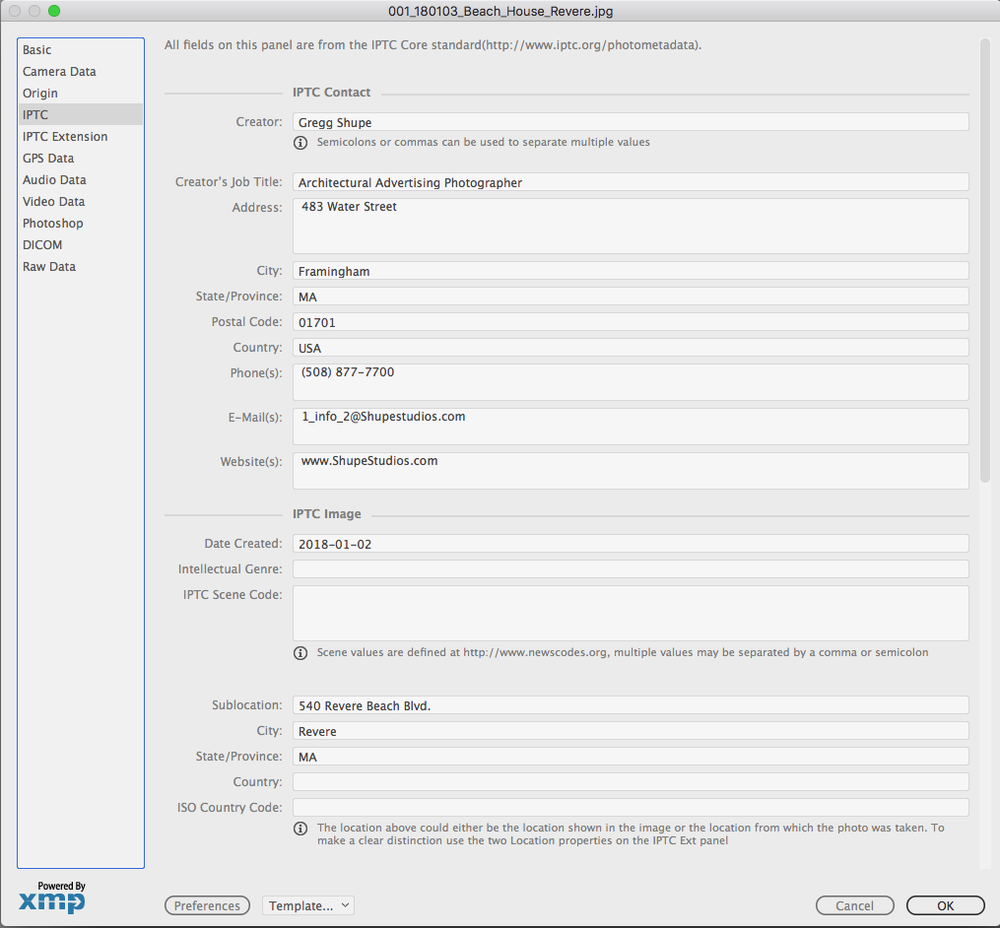Click the empty Intellectual Genre field
The height and width of the screenshot is (928, 1000).
click(630, 568)
